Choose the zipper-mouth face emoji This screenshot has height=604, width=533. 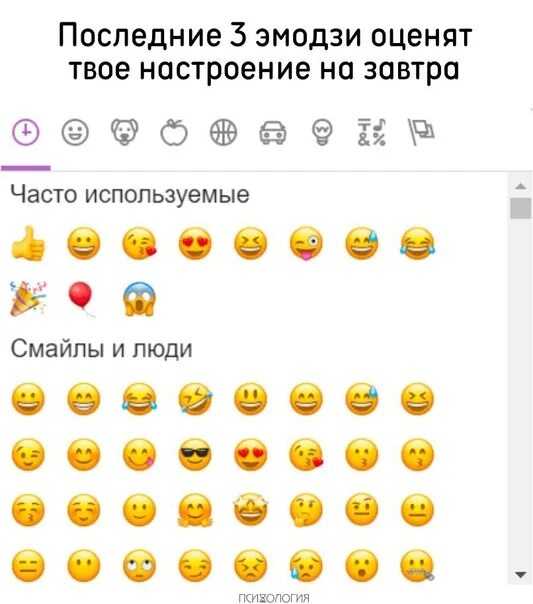417,566
